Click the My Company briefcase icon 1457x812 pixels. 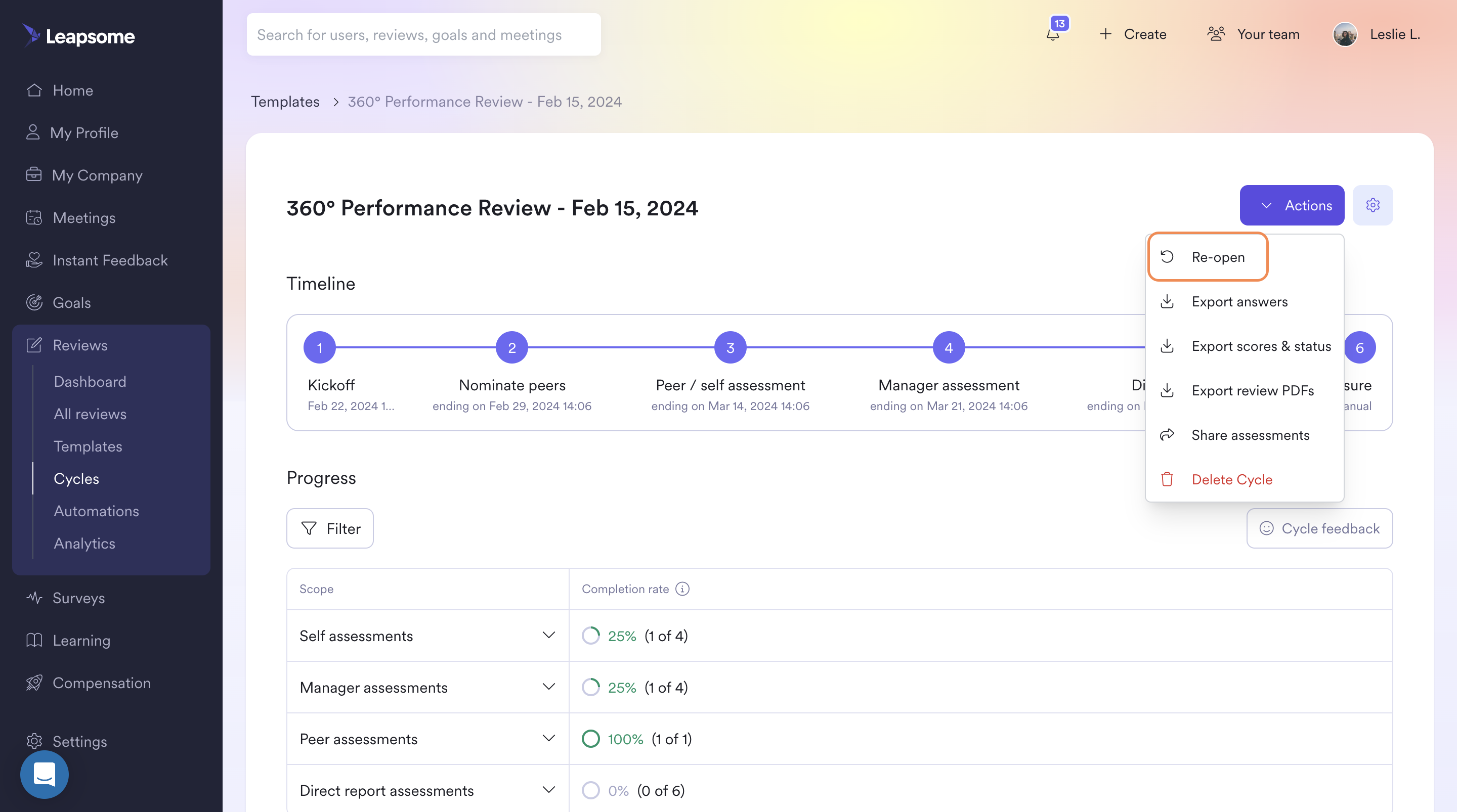pyautogui.click(x=34, y=174)
